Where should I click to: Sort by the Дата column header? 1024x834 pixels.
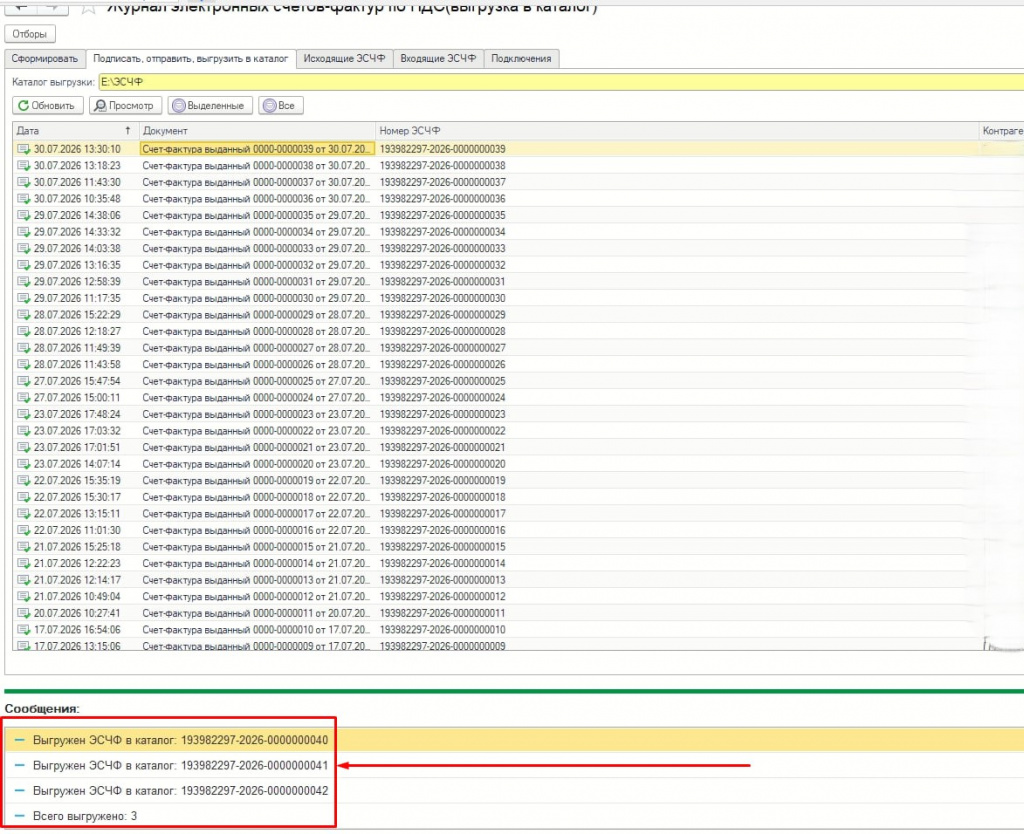coord(75,131)
